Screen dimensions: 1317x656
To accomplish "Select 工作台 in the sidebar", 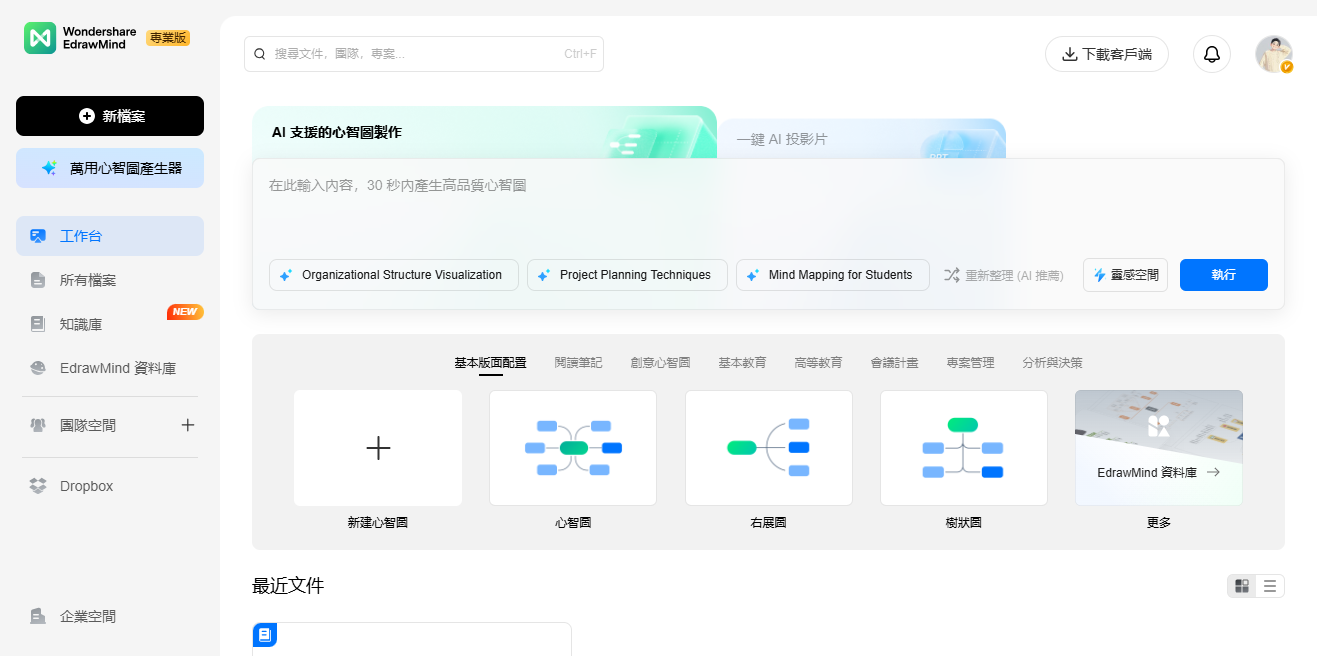I will pyautogui.click(x=110, y=235).
